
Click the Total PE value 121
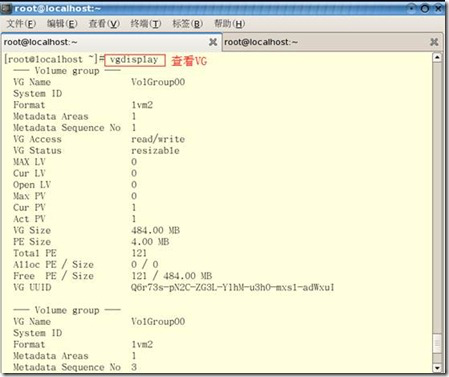(x=139, y=253)
